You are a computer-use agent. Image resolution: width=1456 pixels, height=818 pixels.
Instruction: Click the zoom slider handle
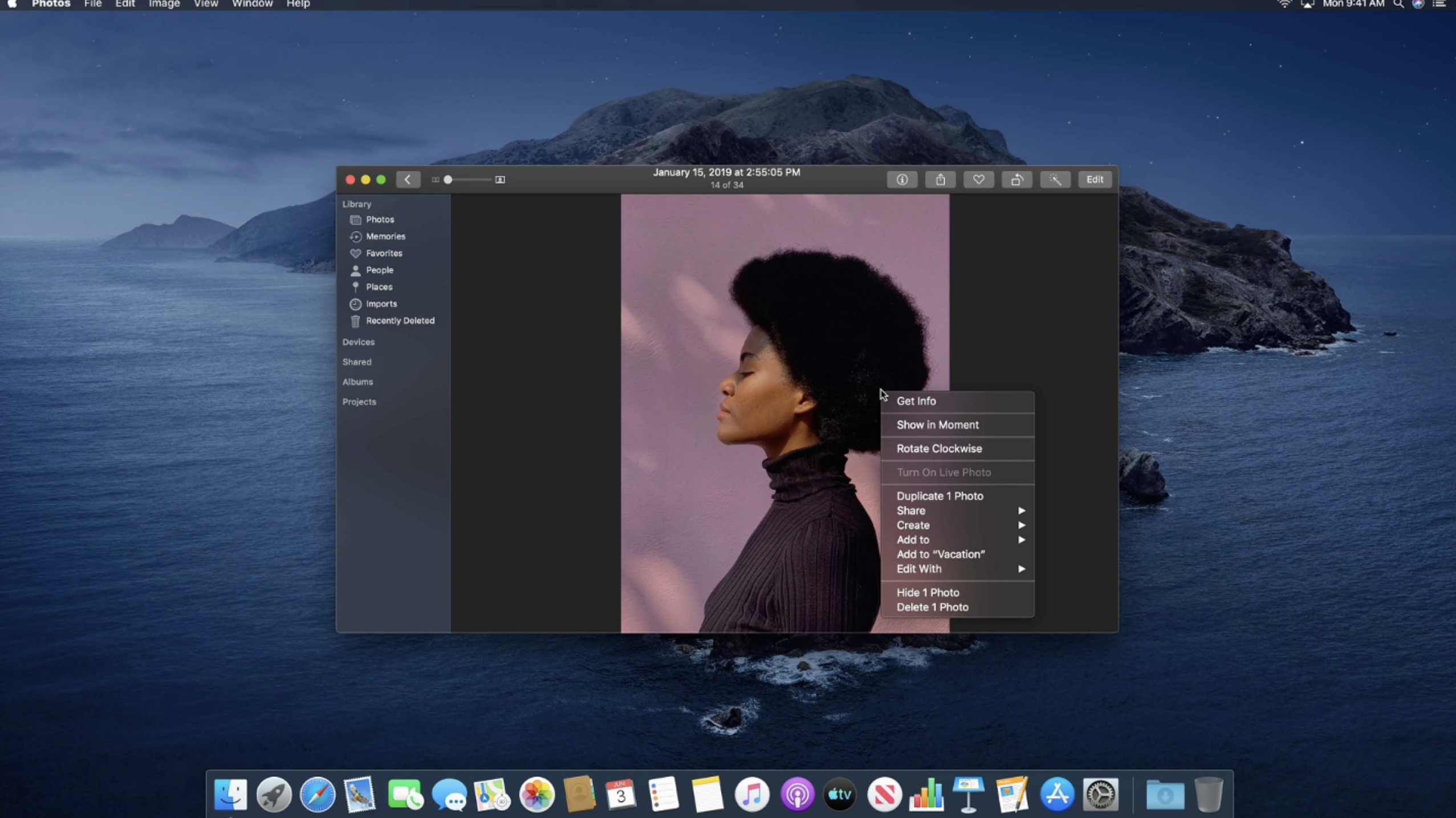click(x=448, y=180)
